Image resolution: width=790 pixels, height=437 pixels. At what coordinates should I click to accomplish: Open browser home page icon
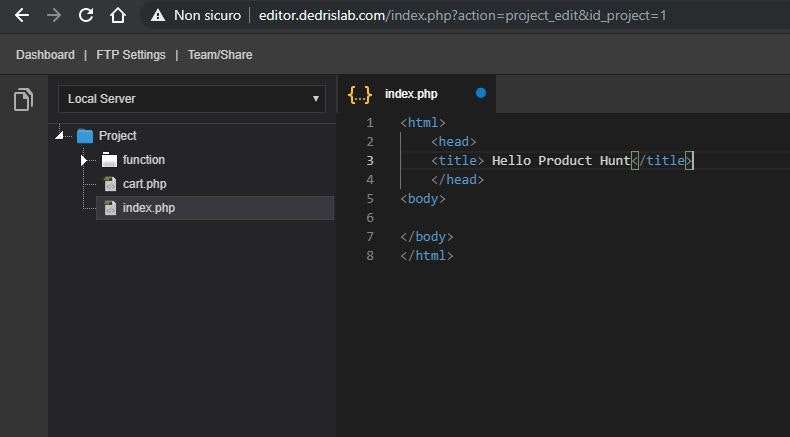[118, 15]
